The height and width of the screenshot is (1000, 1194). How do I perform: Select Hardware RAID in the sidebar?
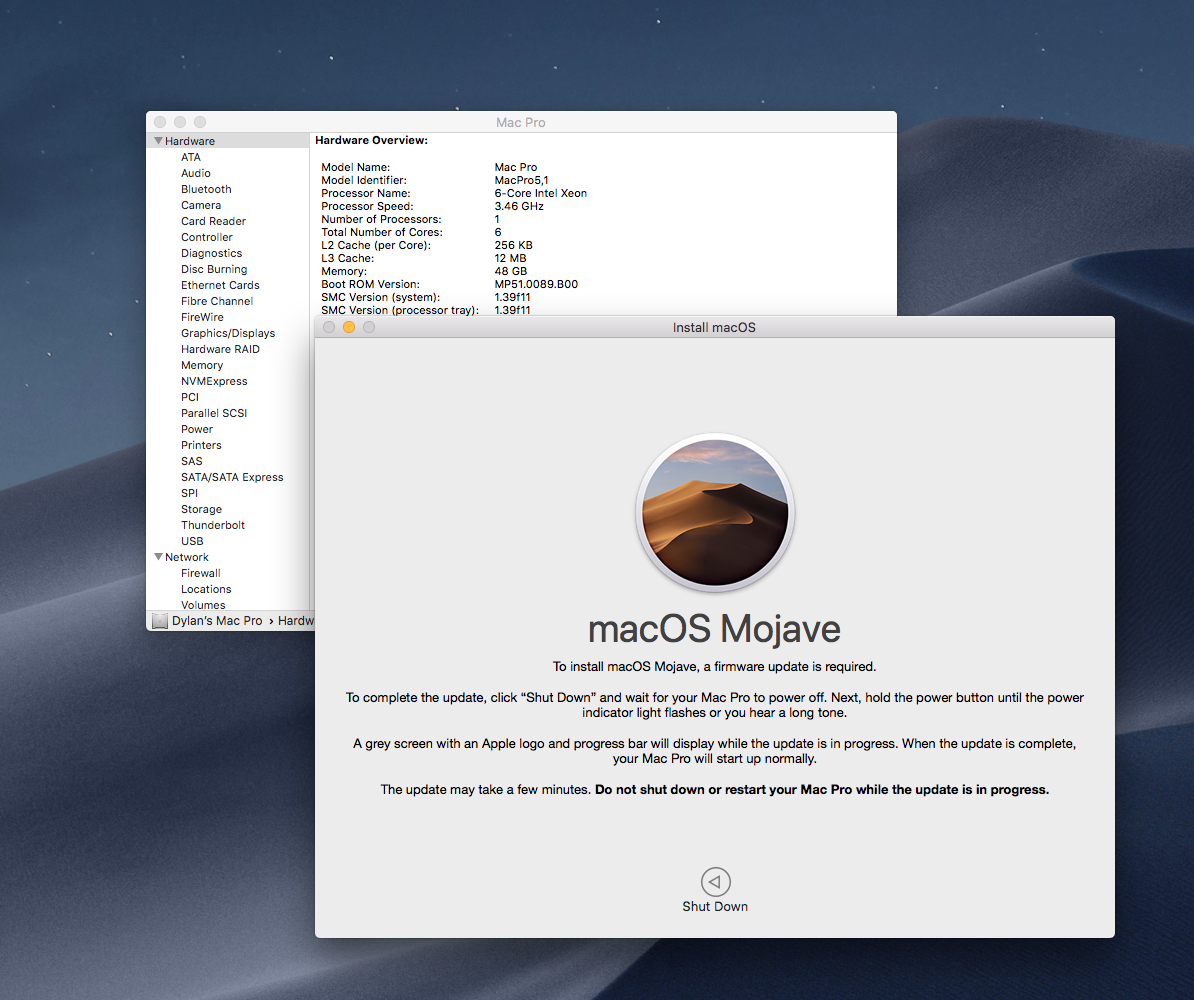(220, 349)
